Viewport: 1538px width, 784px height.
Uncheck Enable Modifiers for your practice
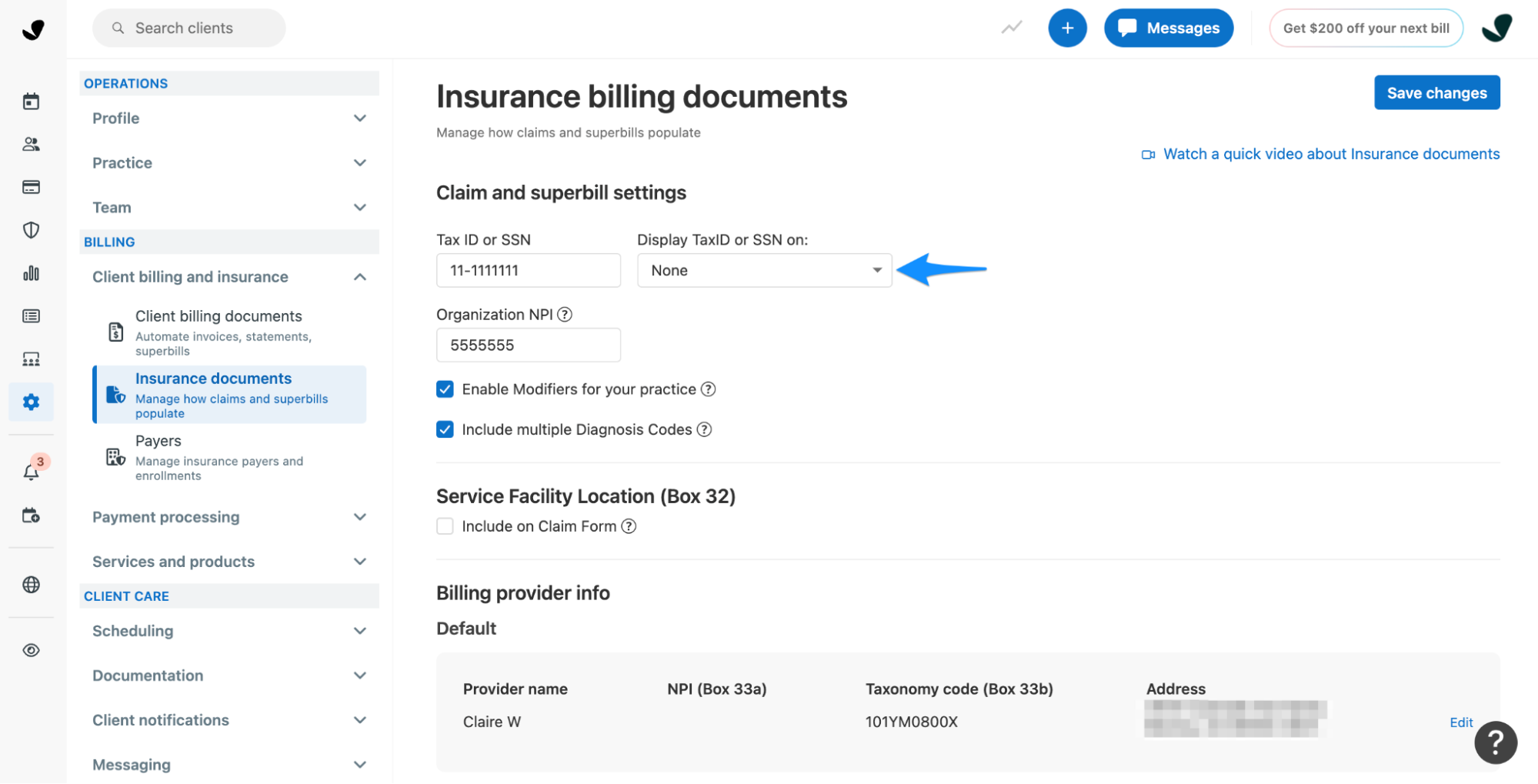[445, 389]
